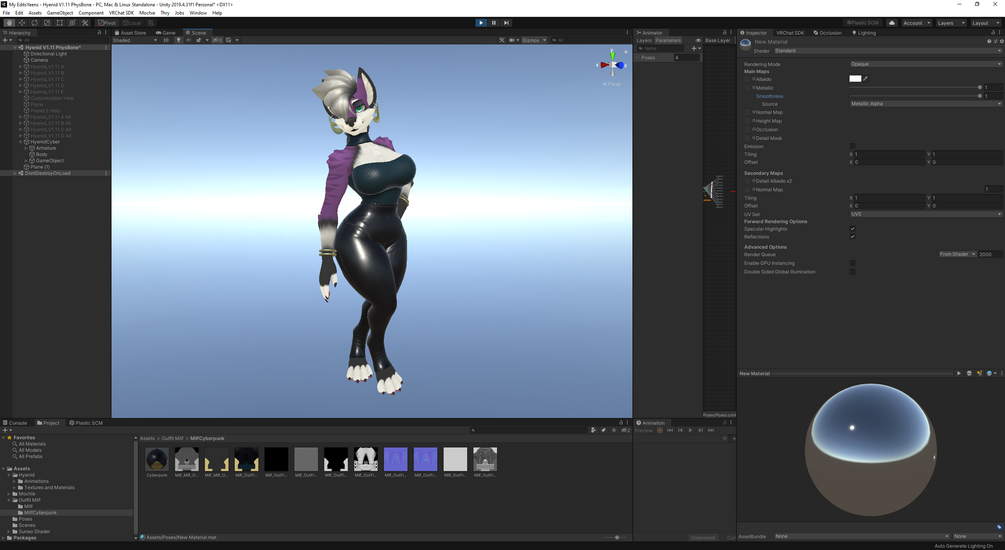Open the UV Set dropdown
Image resolution: width=1005 pixels, height=550 pixels.
click(x=926, y=214)
